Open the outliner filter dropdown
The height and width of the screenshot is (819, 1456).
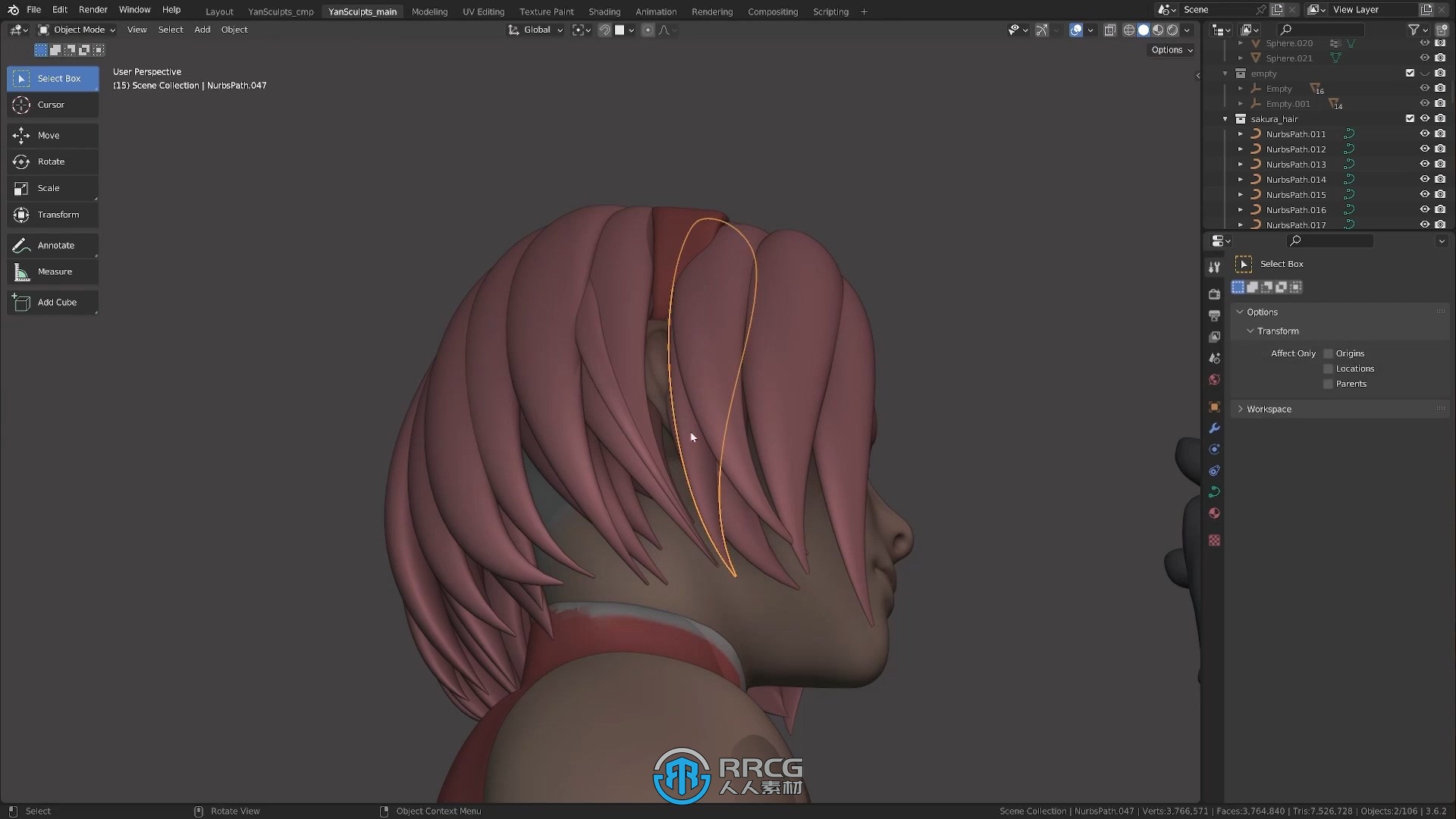point(1417,30)
